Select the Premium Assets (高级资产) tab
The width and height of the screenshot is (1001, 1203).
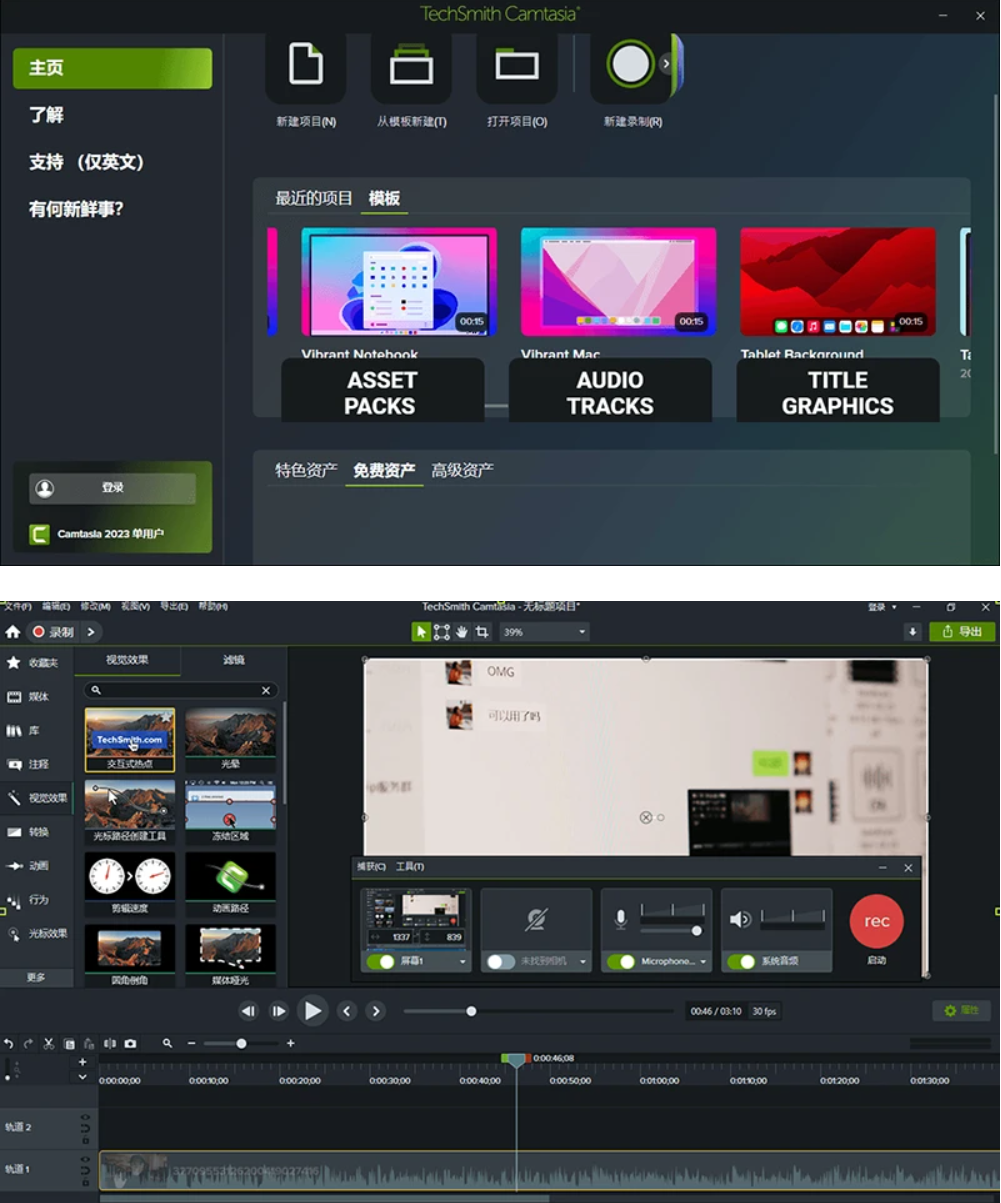[462, 470]
